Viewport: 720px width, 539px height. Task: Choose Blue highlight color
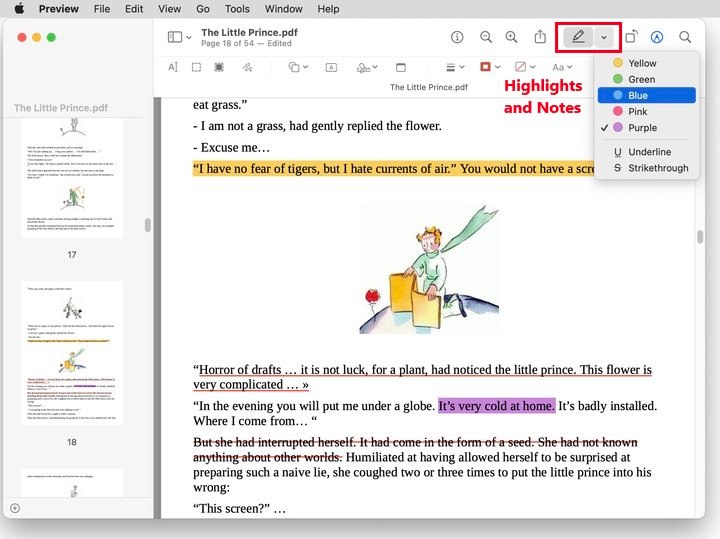(x=647, y=95)
